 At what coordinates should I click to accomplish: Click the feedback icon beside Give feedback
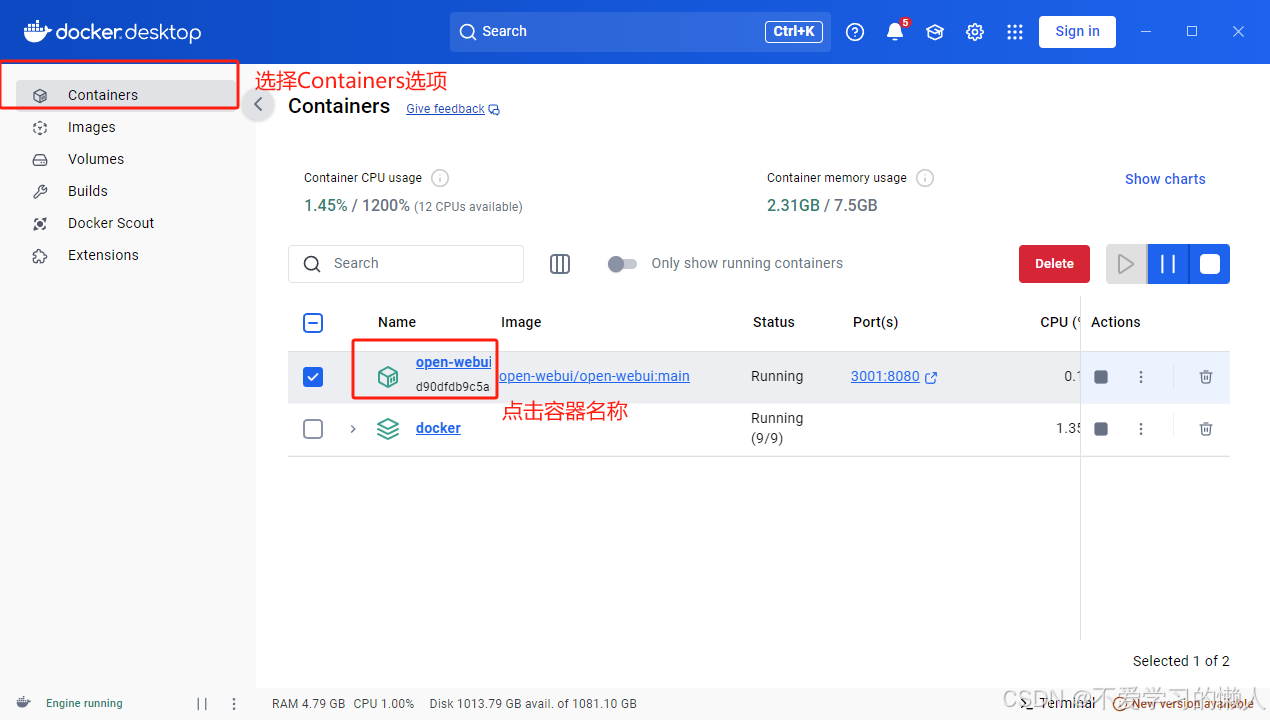(x=494, y=110)
